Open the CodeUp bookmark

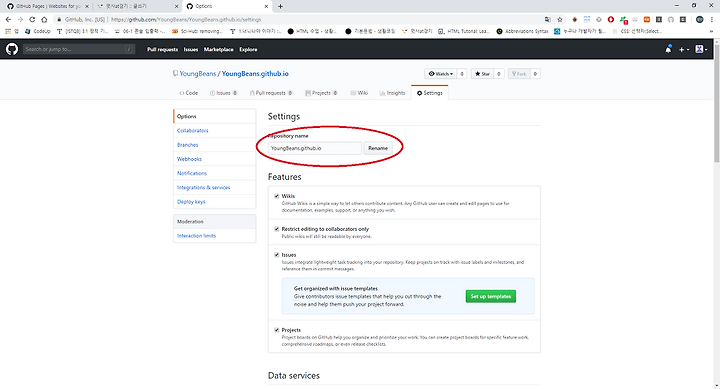38,31
